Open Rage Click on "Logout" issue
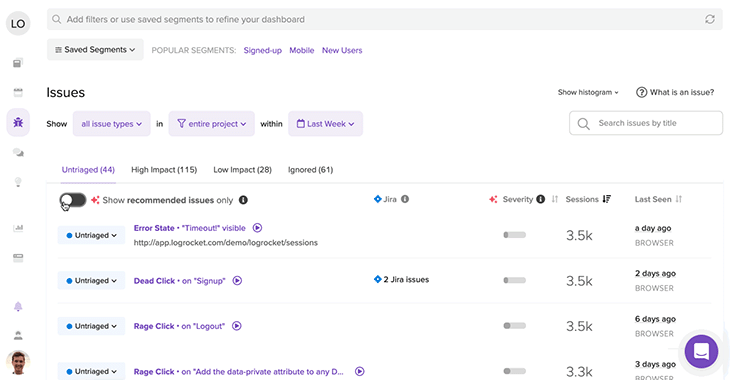 [179, 326]
